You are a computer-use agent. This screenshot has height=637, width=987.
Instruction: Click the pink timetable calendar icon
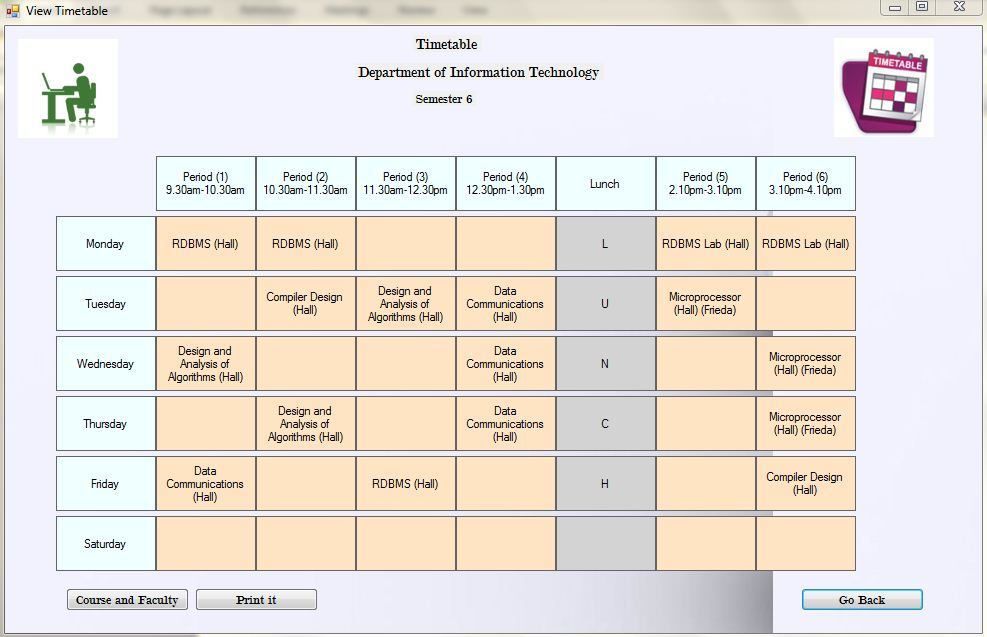(x=883, y=88)
